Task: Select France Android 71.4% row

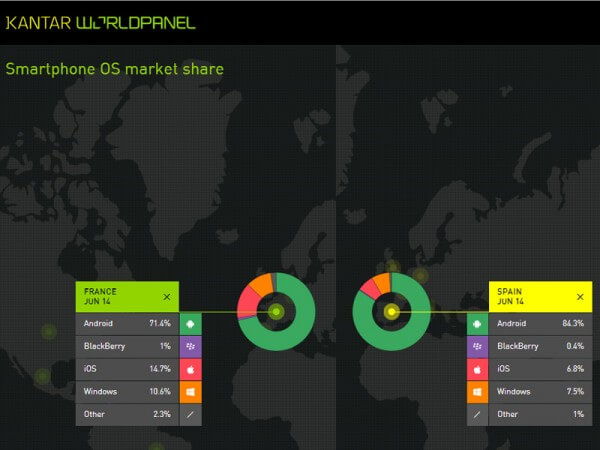Action: tap(127, 324)
